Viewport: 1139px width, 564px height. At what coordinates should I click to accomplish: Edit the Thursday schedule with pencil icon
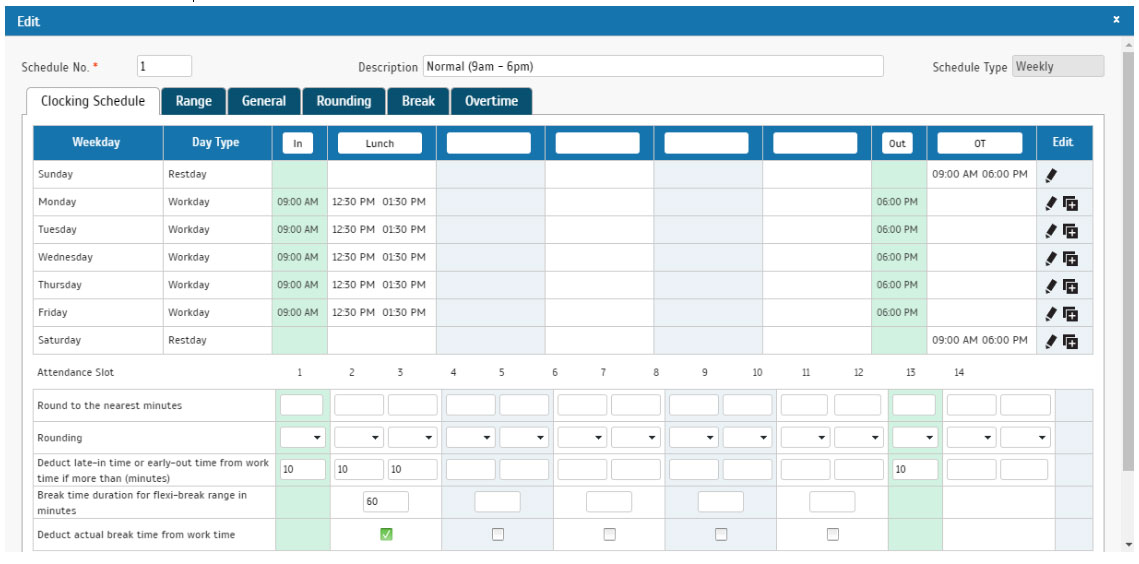click(1050, 286)
